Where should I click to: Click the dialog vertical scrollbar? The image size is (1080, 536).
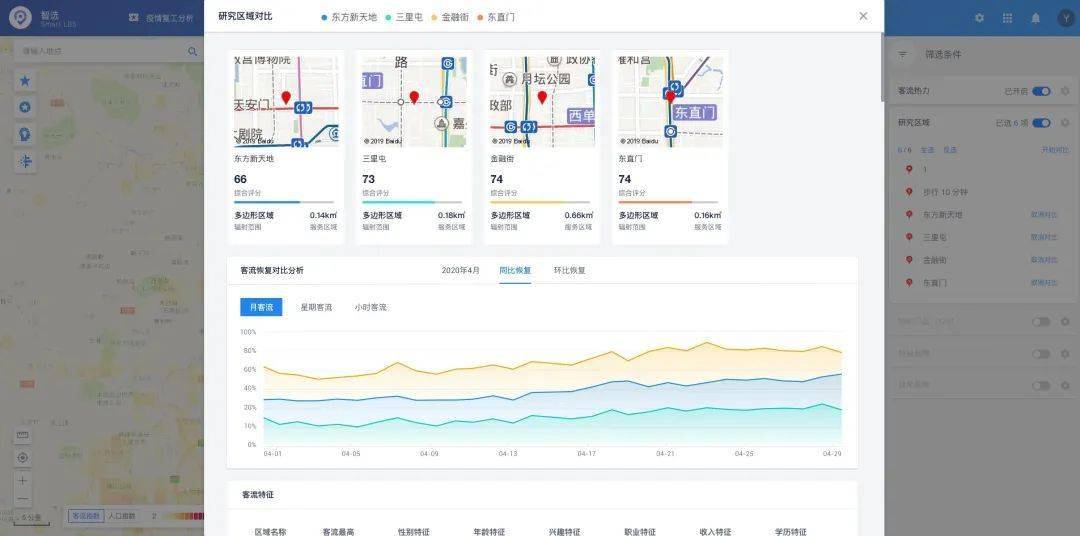pos(882,68)
